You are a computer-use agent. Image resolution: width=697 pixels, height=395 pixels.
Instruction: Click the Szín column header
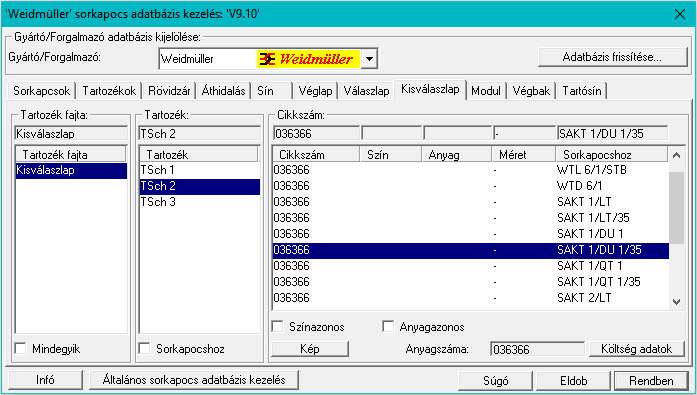[x=391, y=155]
